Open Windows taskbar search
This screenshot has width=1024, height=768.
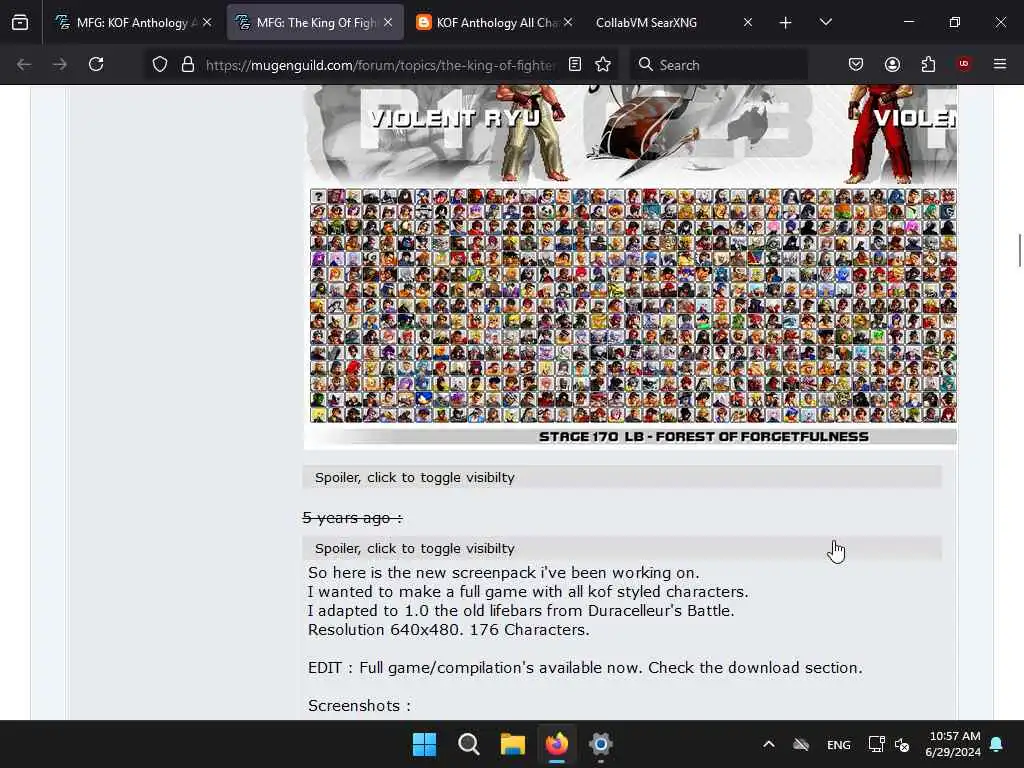468,744
